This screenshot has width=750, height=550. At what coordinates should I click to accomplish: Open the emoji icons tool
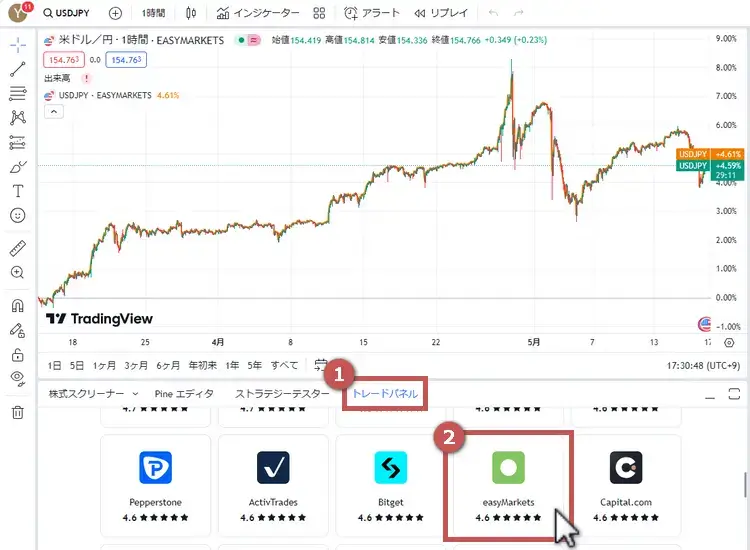18,216
